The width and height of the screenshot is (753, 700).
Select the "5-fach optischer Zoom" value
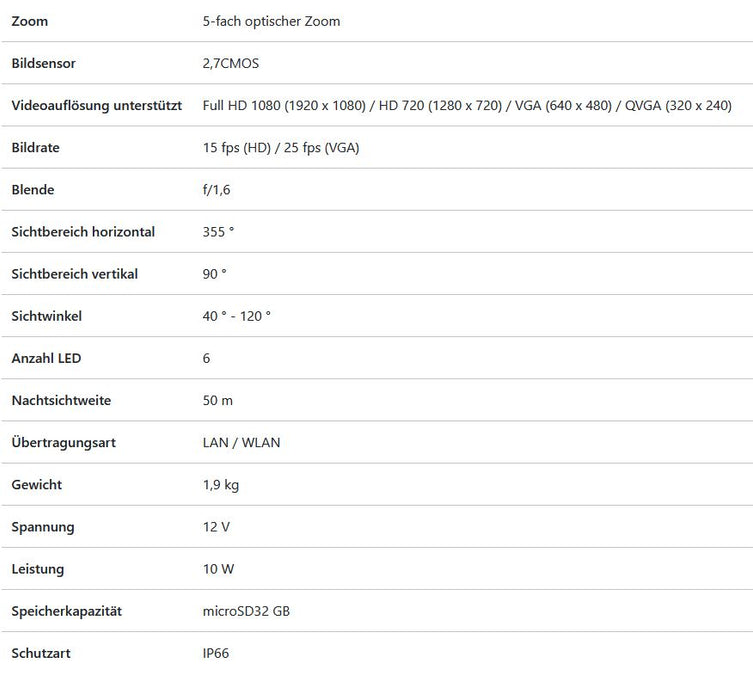click(x=271, y=21)
